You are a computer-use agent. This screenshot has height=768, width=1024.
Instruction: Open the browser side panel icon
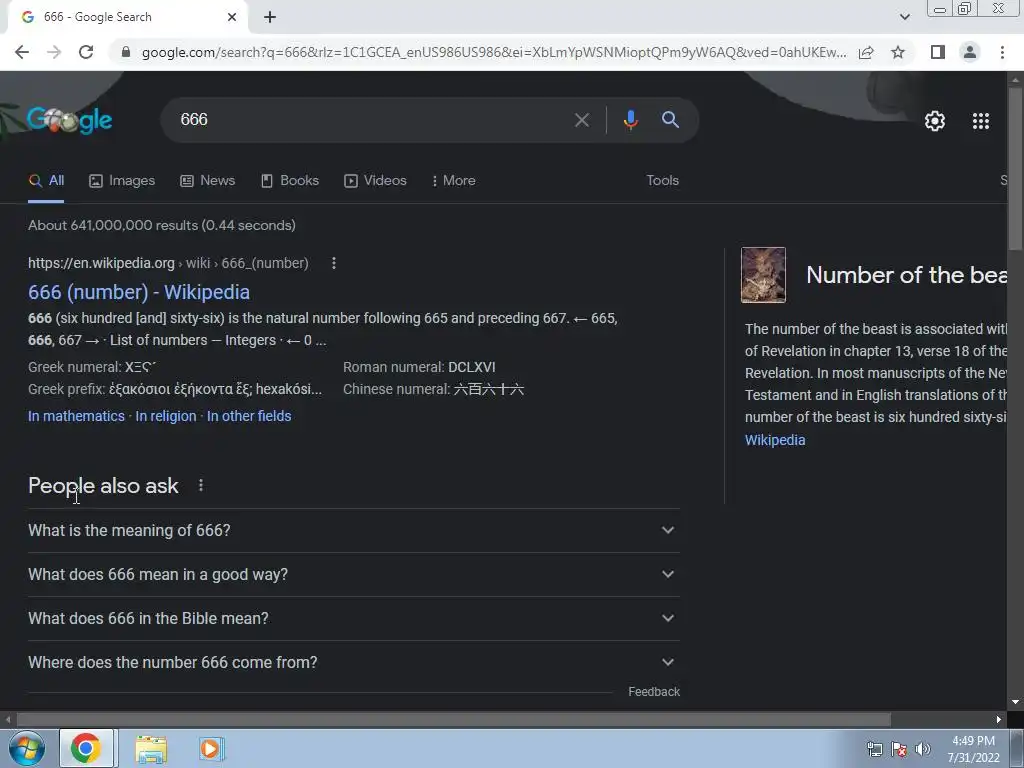(x=938, y=52)
